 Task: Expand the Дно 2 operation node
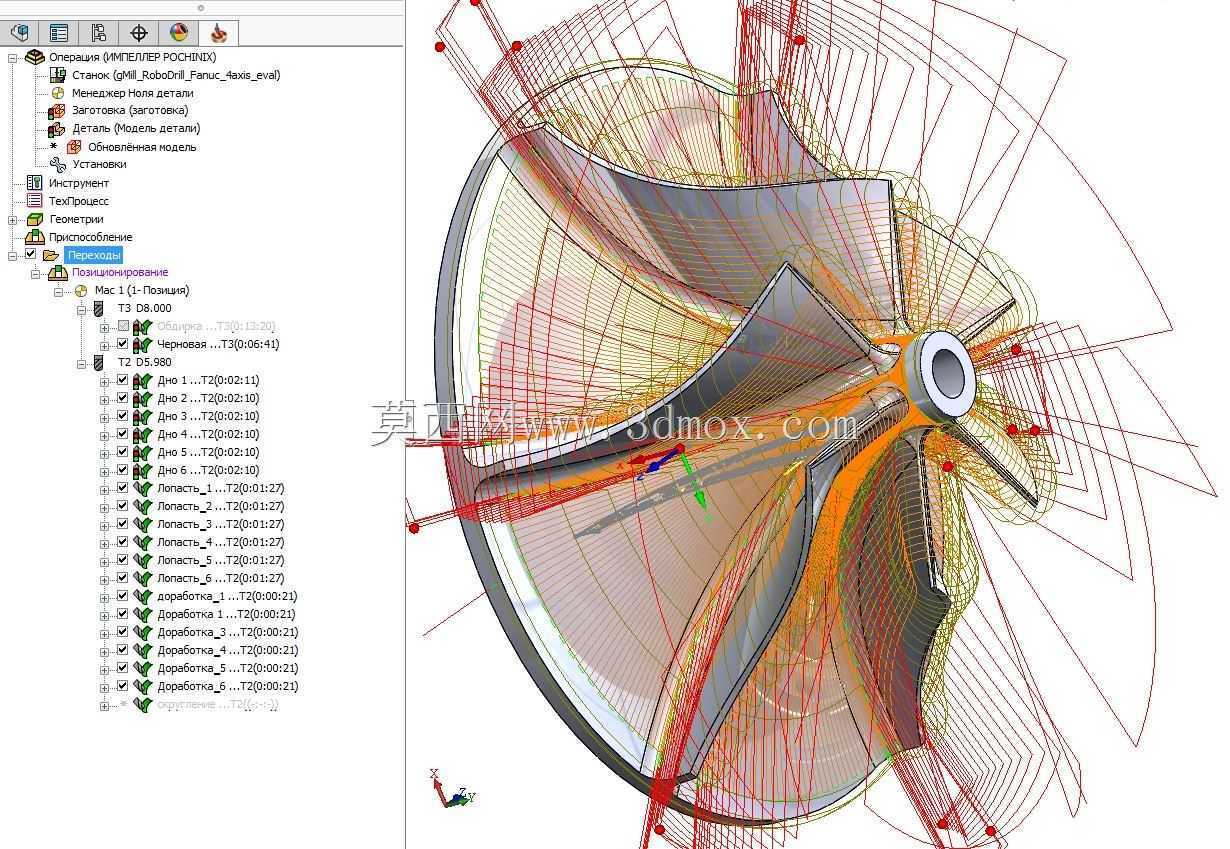[105, 398]
